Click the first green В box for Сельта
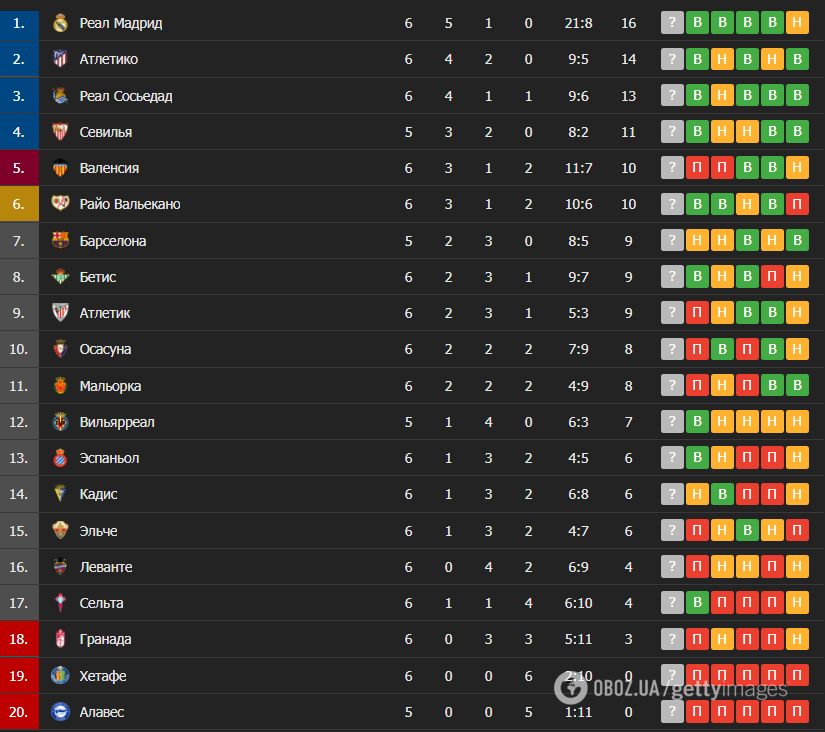Image resolution: width=825 pixels, height=732 pixels. 697,603
